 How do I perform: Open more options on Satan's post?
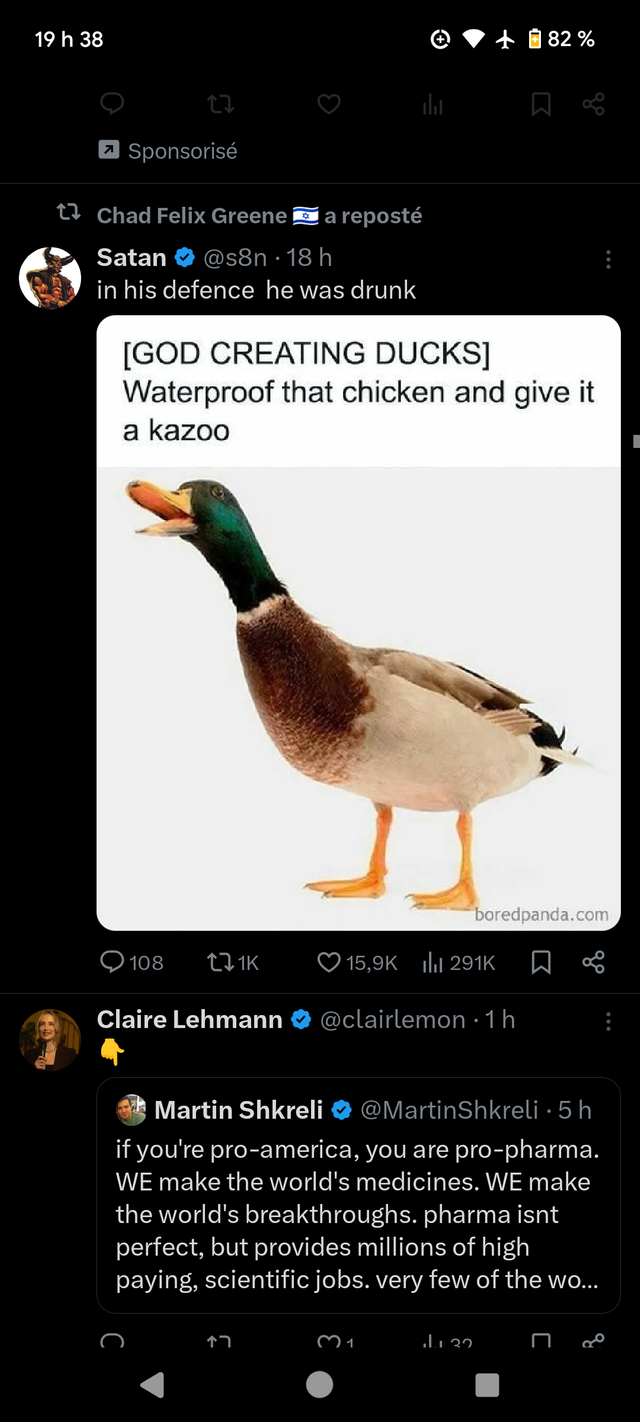(608, 259)
